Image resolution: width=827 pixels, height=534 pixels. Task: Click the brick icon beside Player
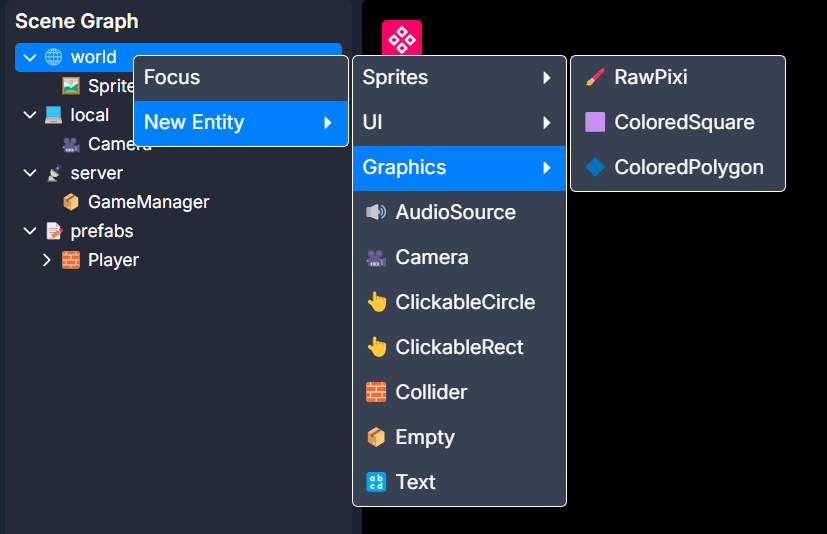point(71,260)
